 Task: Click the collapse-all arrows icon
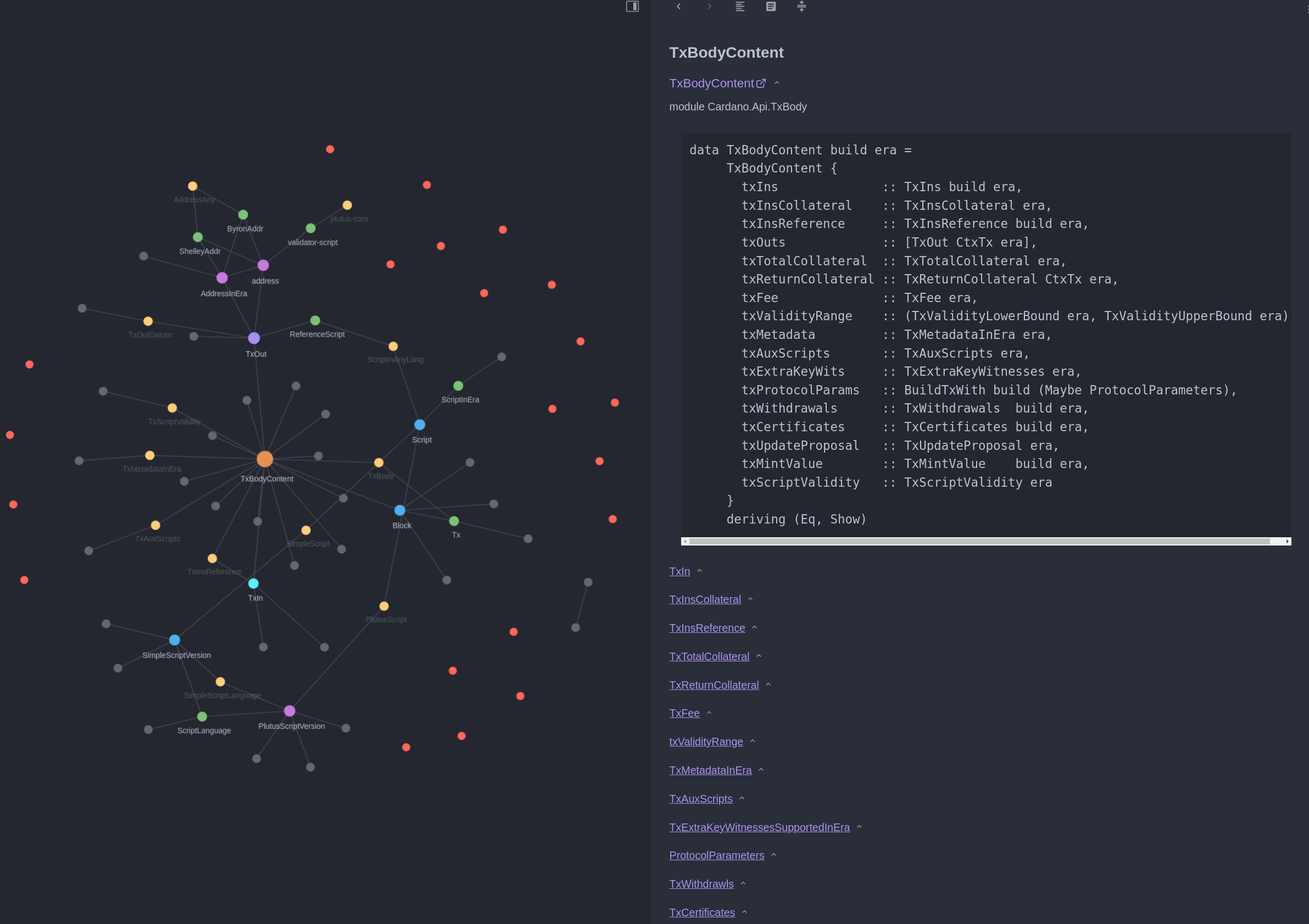click(801, 6)
